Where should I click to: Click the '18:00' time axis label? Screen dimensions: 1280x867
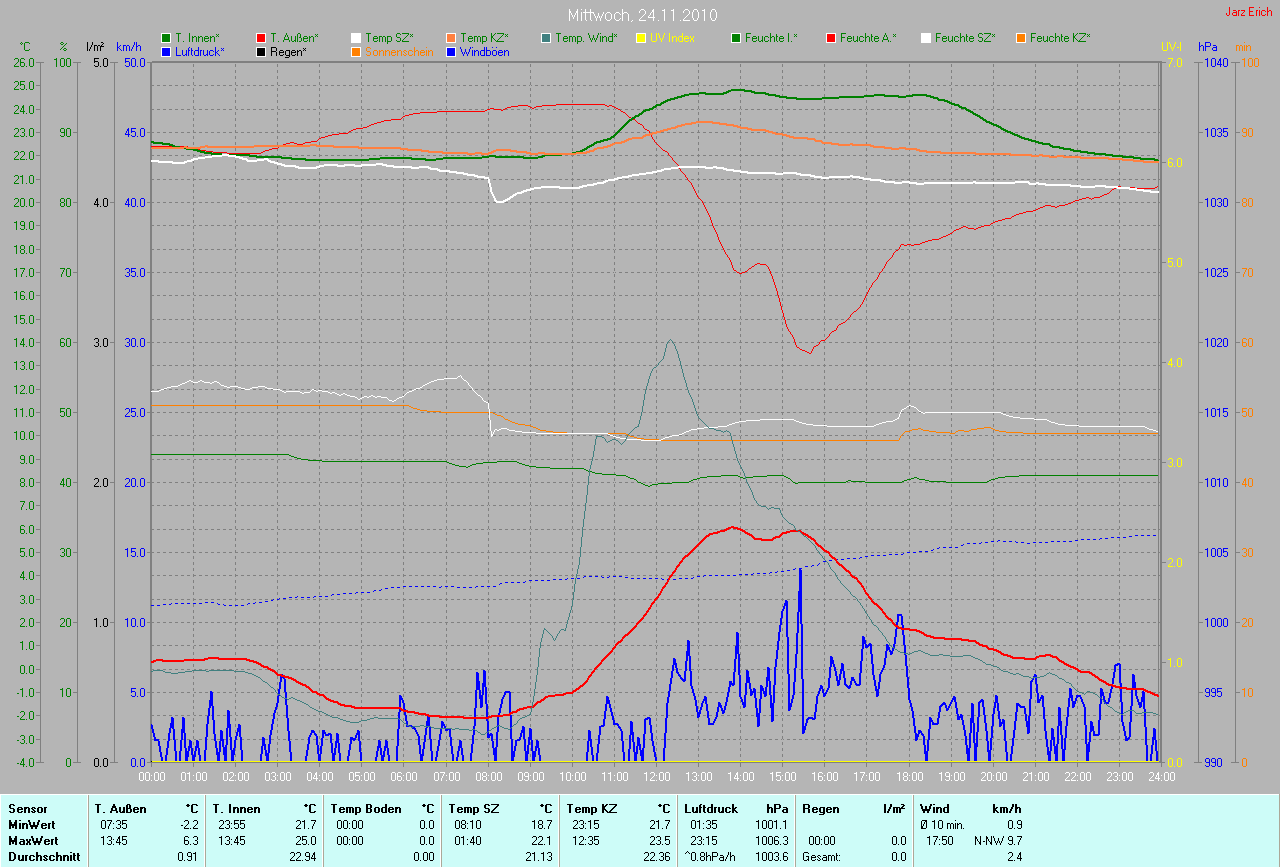[909, 776]
